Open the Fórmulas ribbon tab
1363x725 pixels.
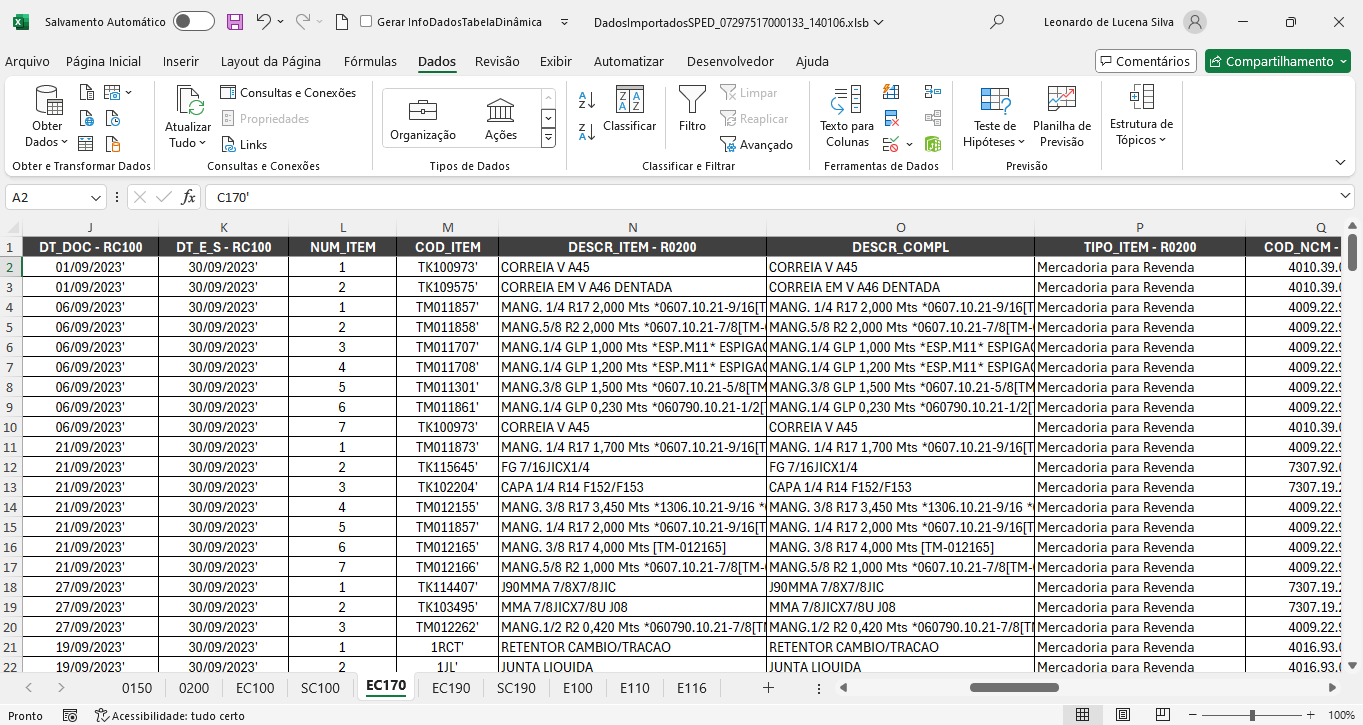pyautogui.click(x=370, y=62)
